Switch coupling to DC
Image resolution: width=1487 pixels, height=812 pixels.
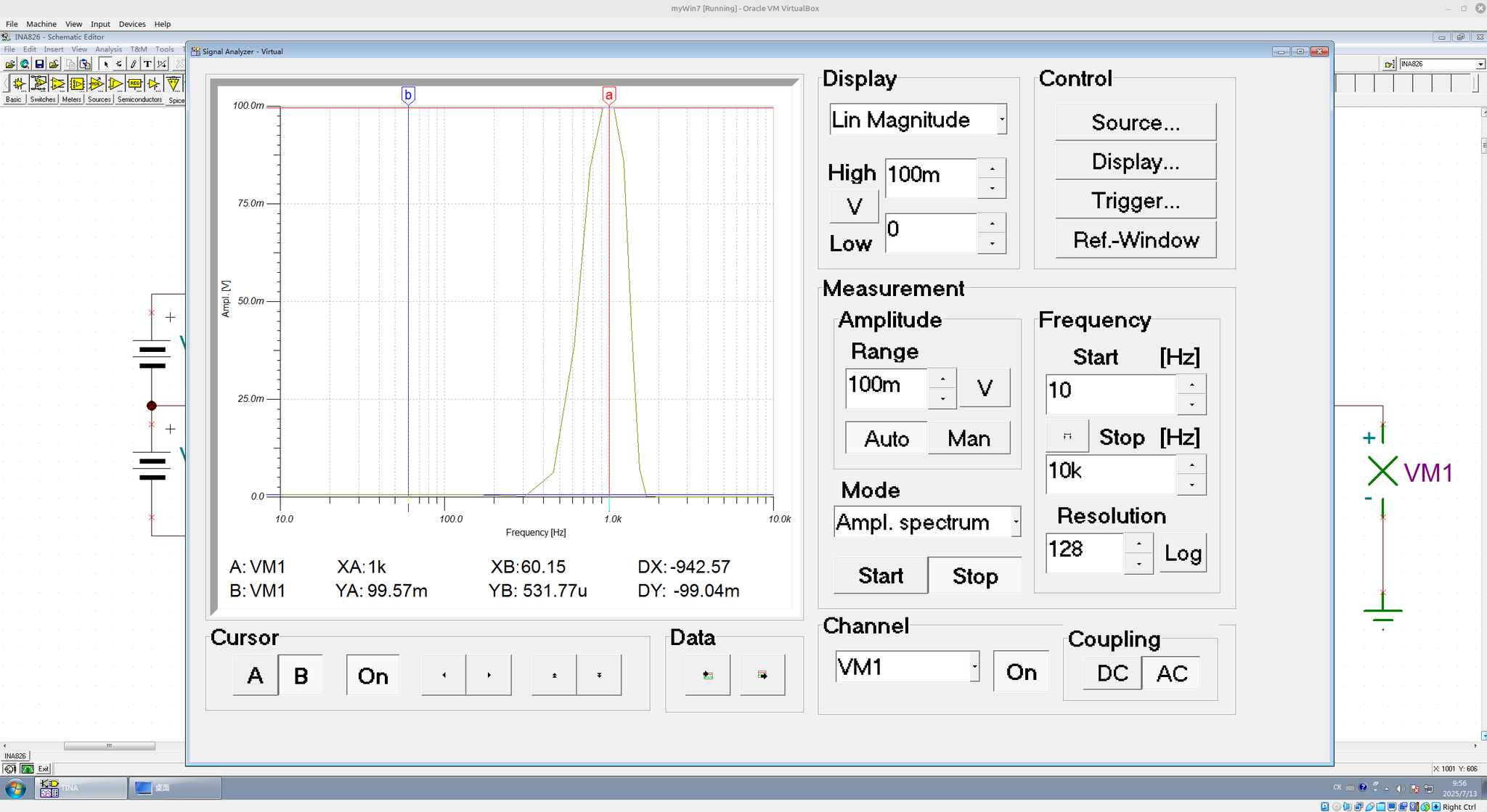[x=1111, y=673]
